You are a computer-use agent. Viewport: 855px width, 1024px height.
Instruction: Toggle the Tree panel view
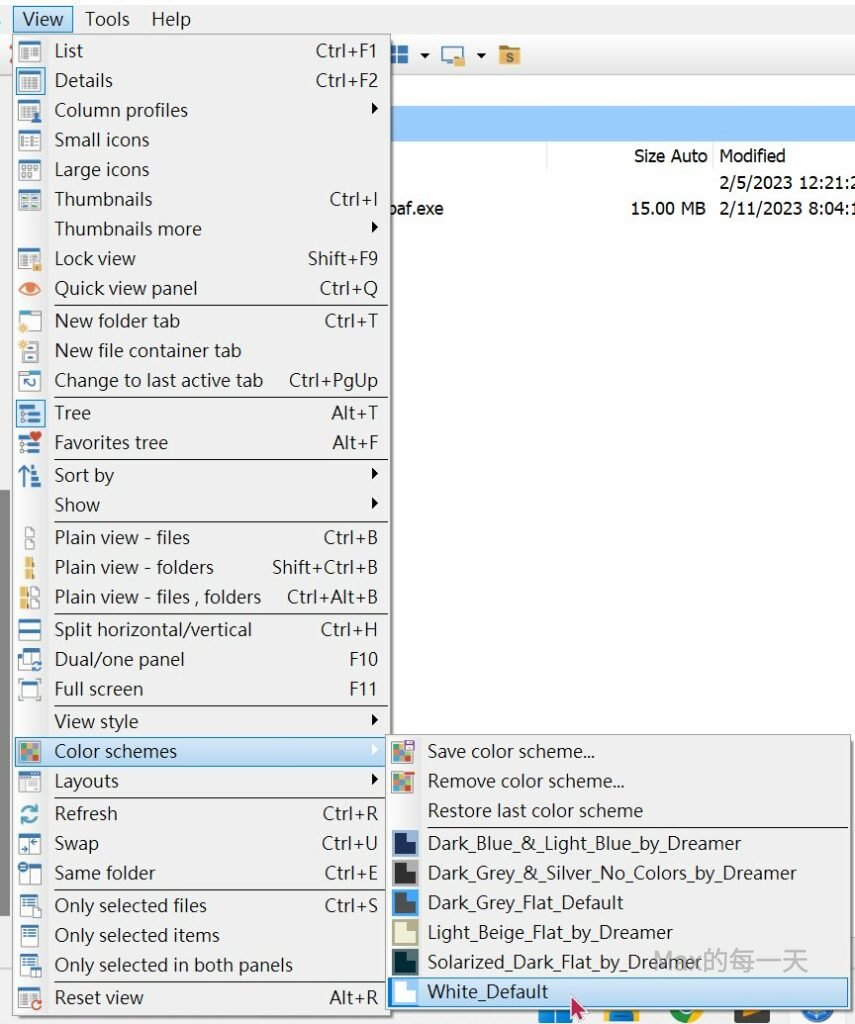[x=72, y=413]
